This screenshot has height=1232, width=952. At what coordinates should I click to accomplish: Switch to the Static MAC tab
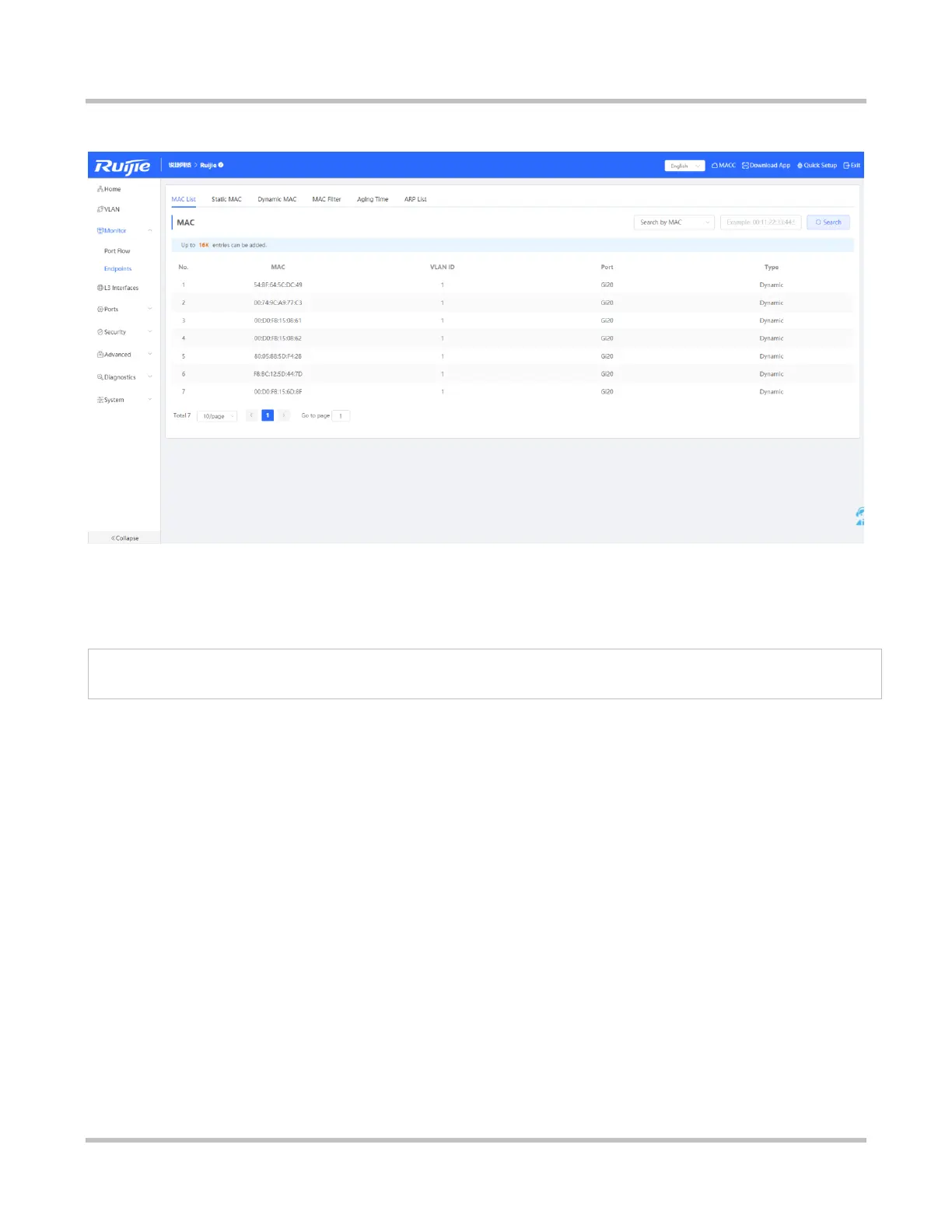pyautogui.click(x=226, y=200)
